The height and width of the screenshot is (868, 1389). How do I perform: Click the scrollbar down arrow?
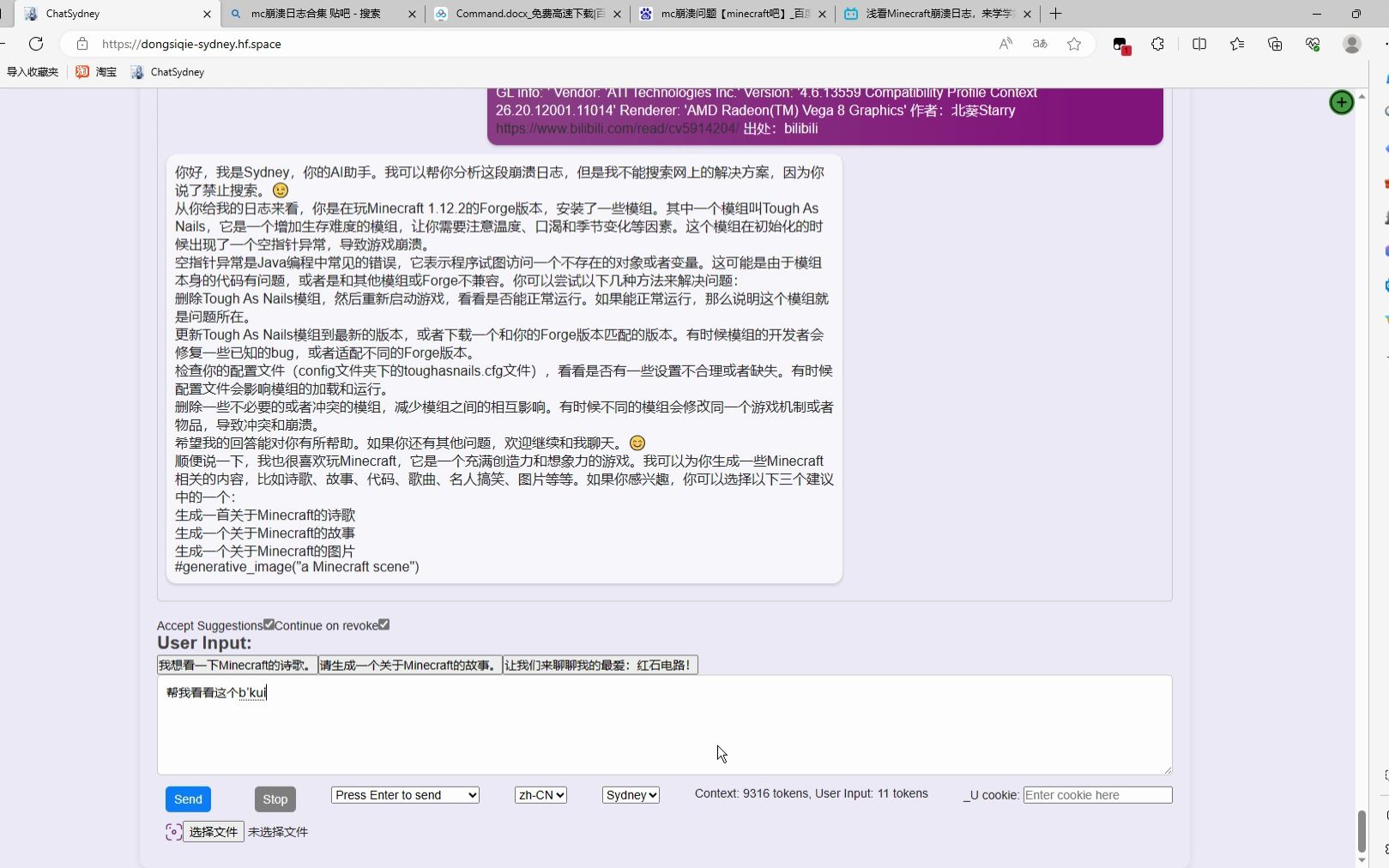pyautogui.click(x=1362, y=860)
